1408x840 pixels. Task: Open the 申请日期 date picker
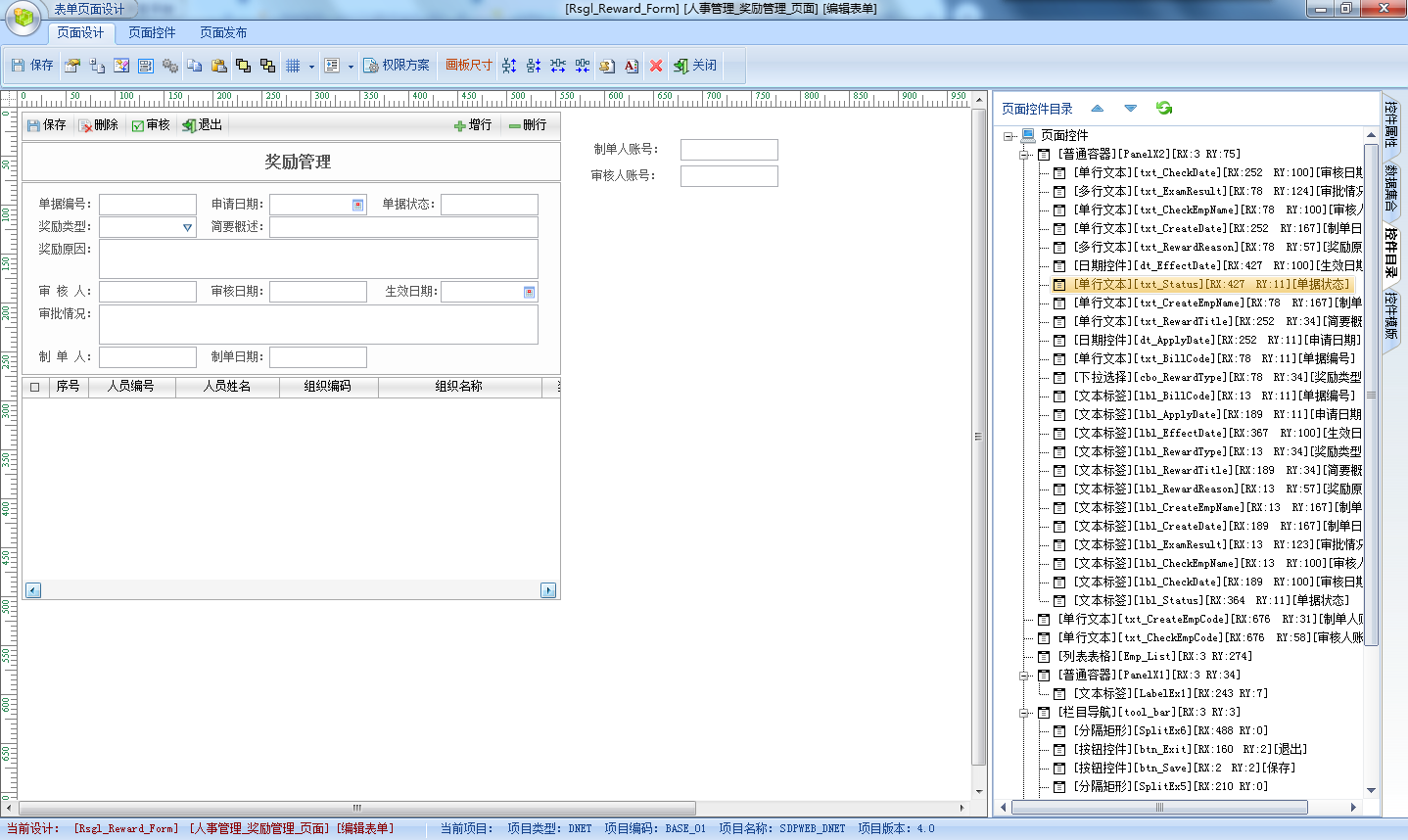357,205
